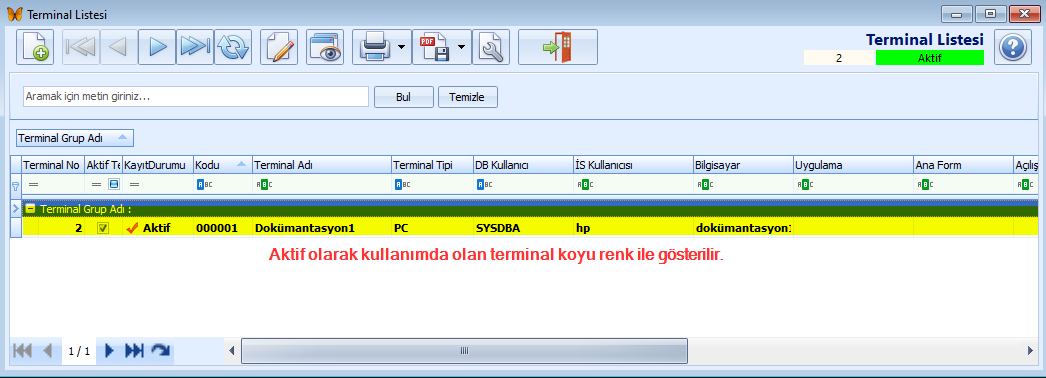Refresh the terminal list
1046x378 pixels.
[x=233, y=47]
